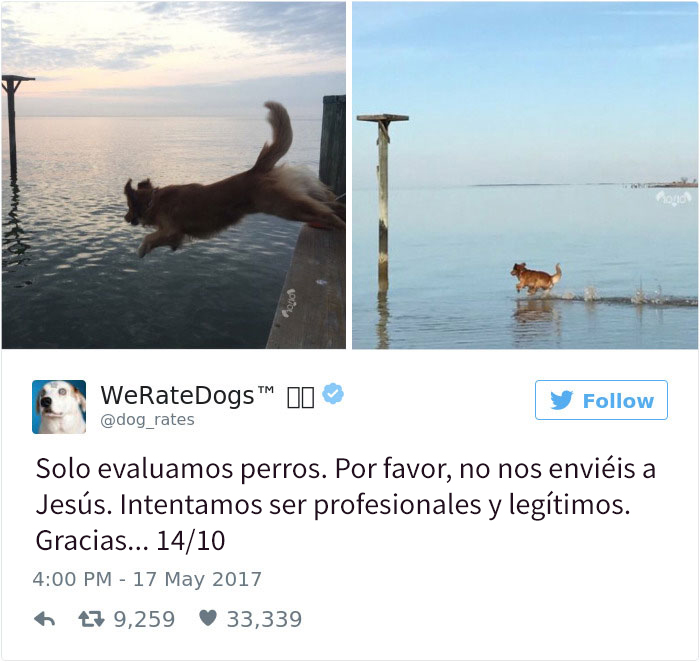The height and width of the screenshot is (662, 700).
Task: Like the tweet with the heart icon
Action: 208,618
